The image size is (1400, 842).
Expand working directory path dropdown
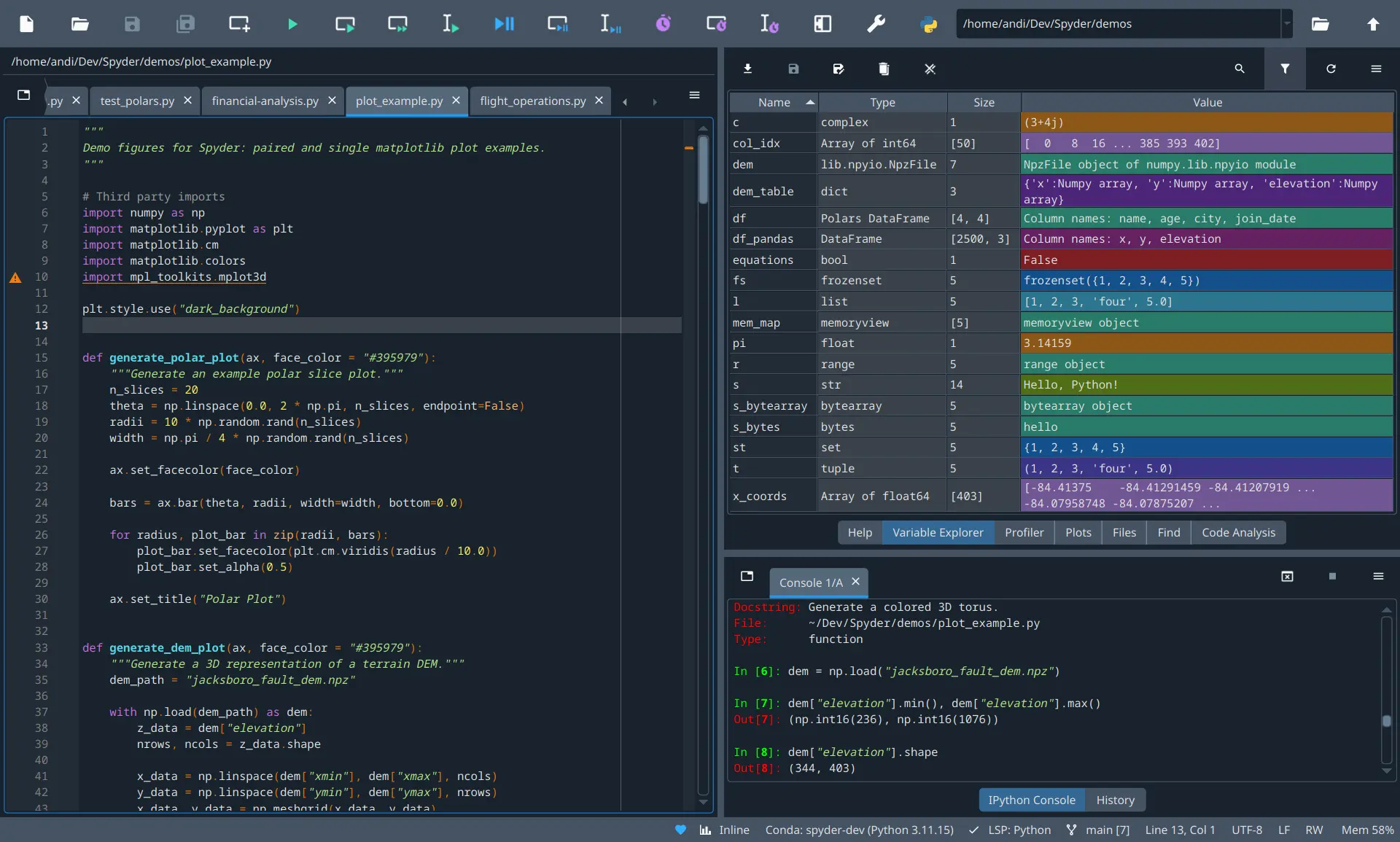pyautogui.click(x=1287, y=23)
